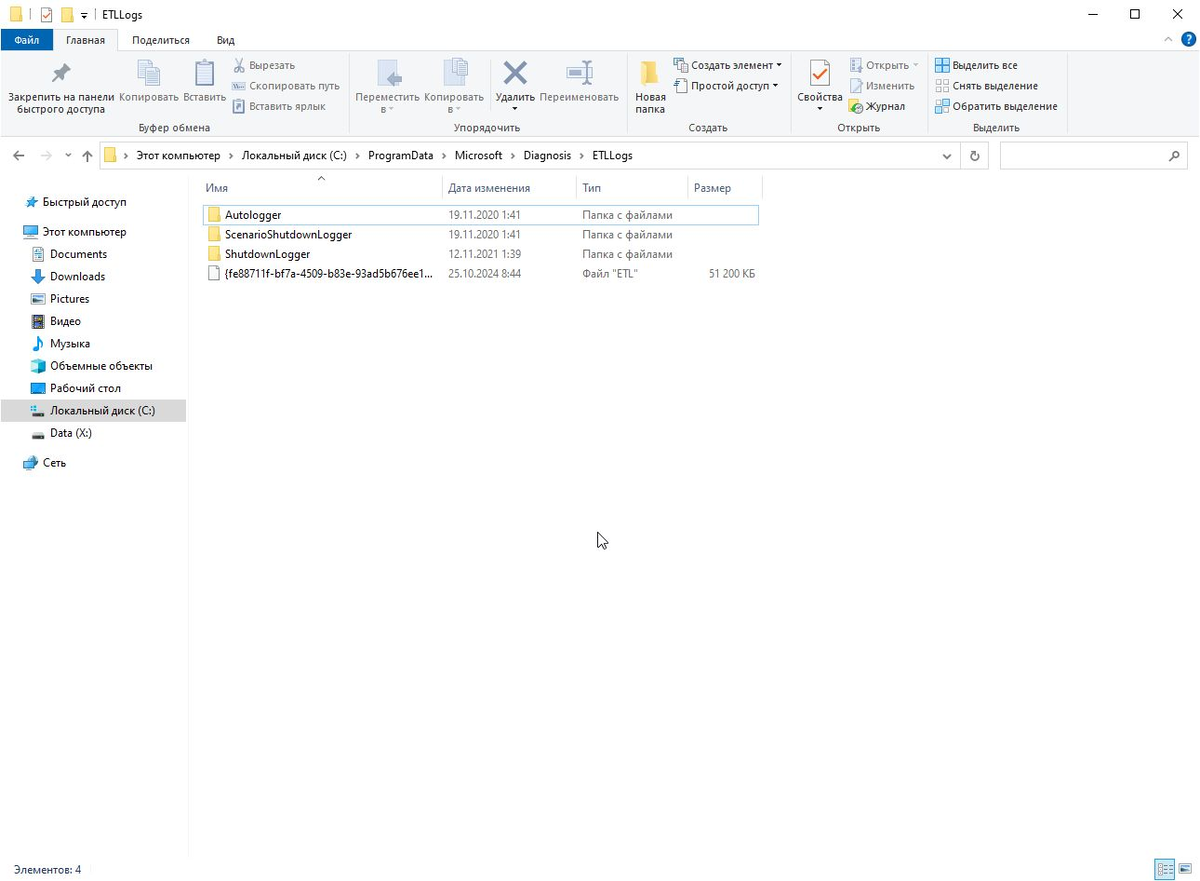Collapse the ribbon with chevron
This screenshot has height=881, width=1200.
pyautogui.click(x=1168, y=39)
